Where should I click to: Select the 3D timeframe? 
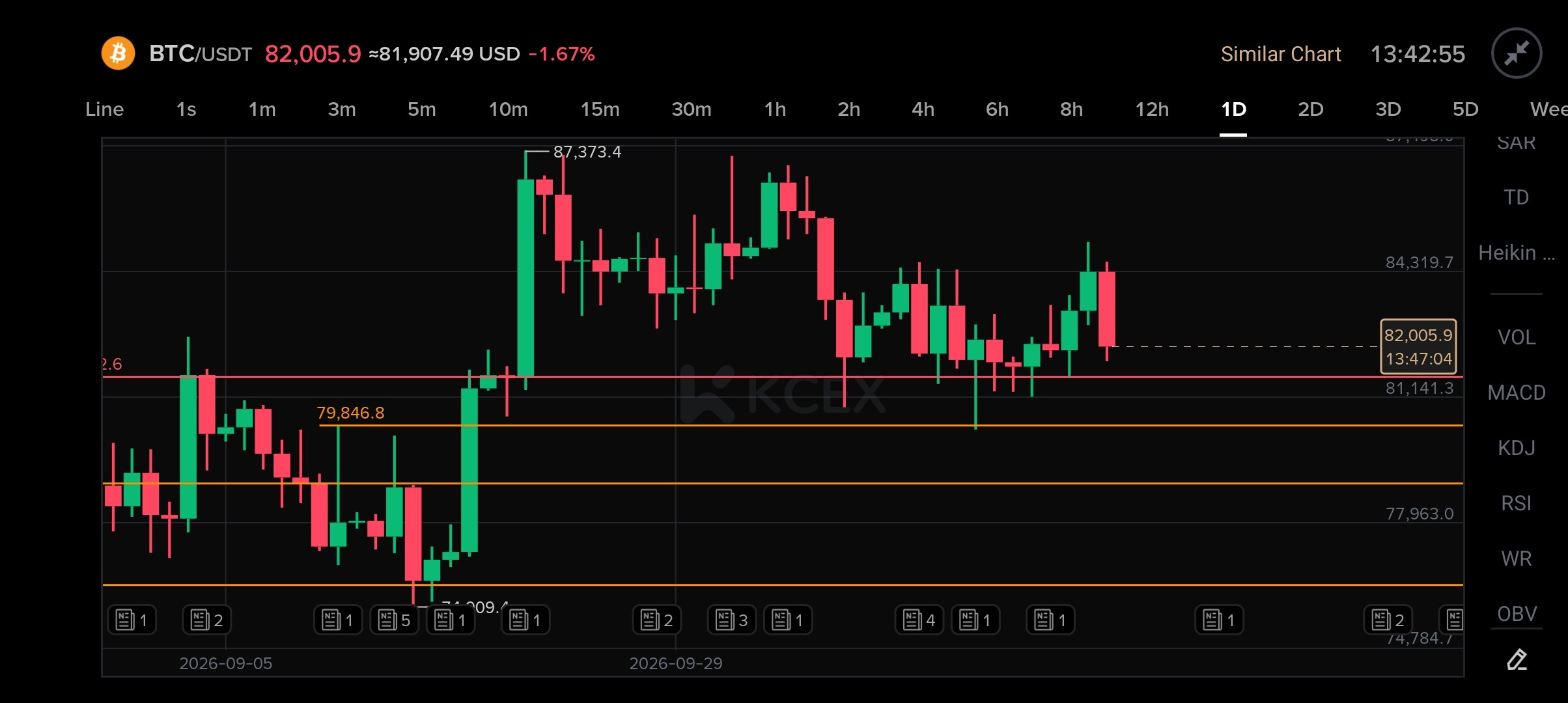click(1388, 109)
